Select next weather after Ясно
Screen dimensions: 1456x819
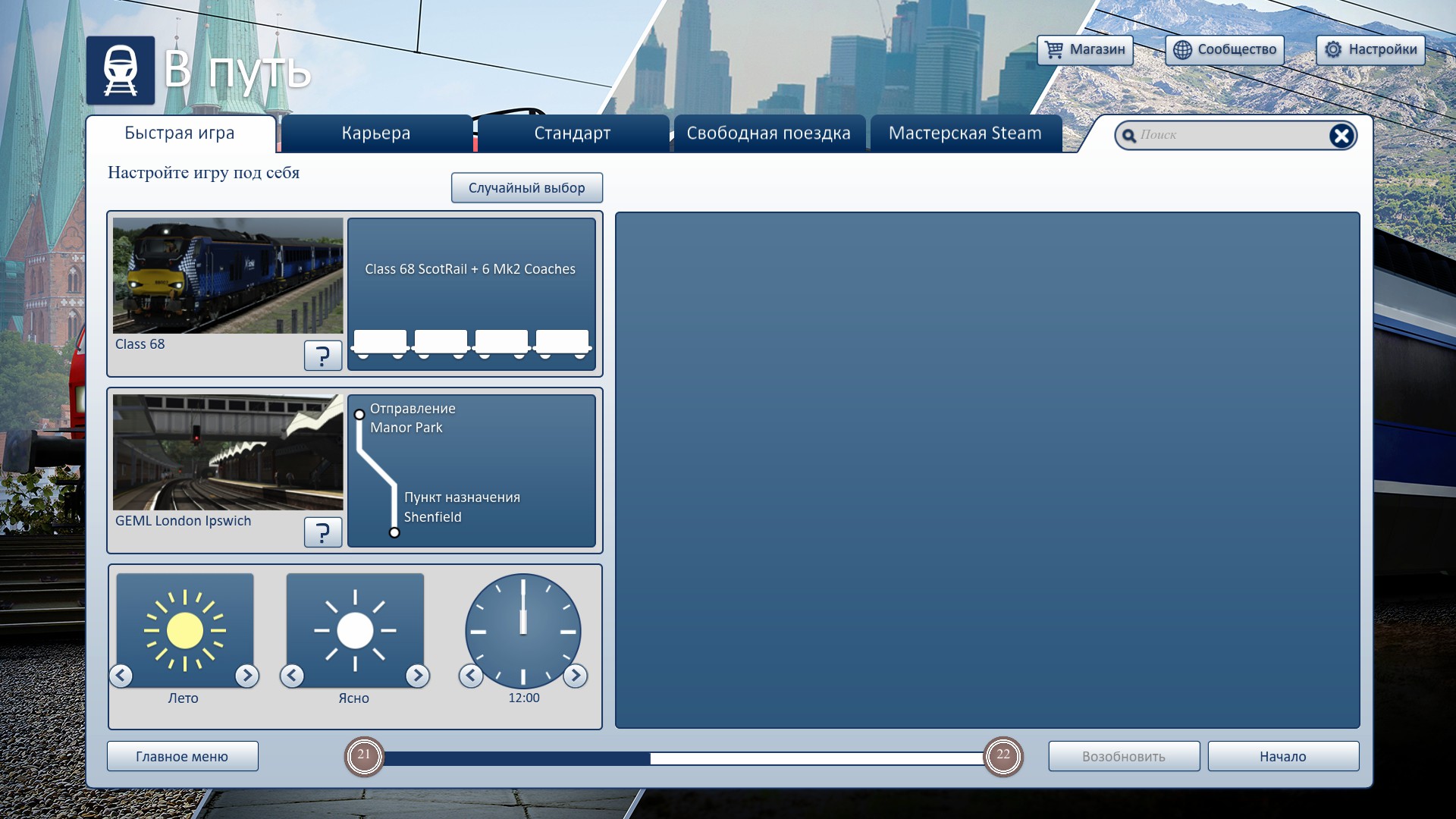point(417,675)
